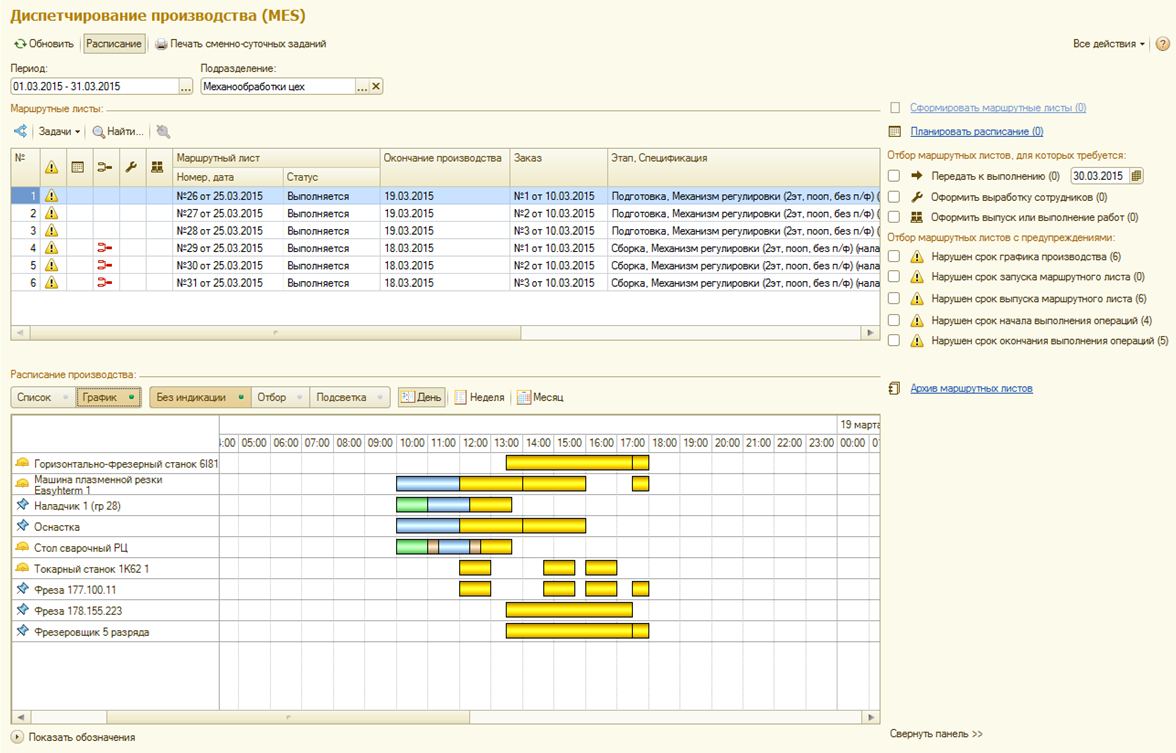1176x753 pixels.
Task: Expand the Все действия menu
Action: [1109, 44]
